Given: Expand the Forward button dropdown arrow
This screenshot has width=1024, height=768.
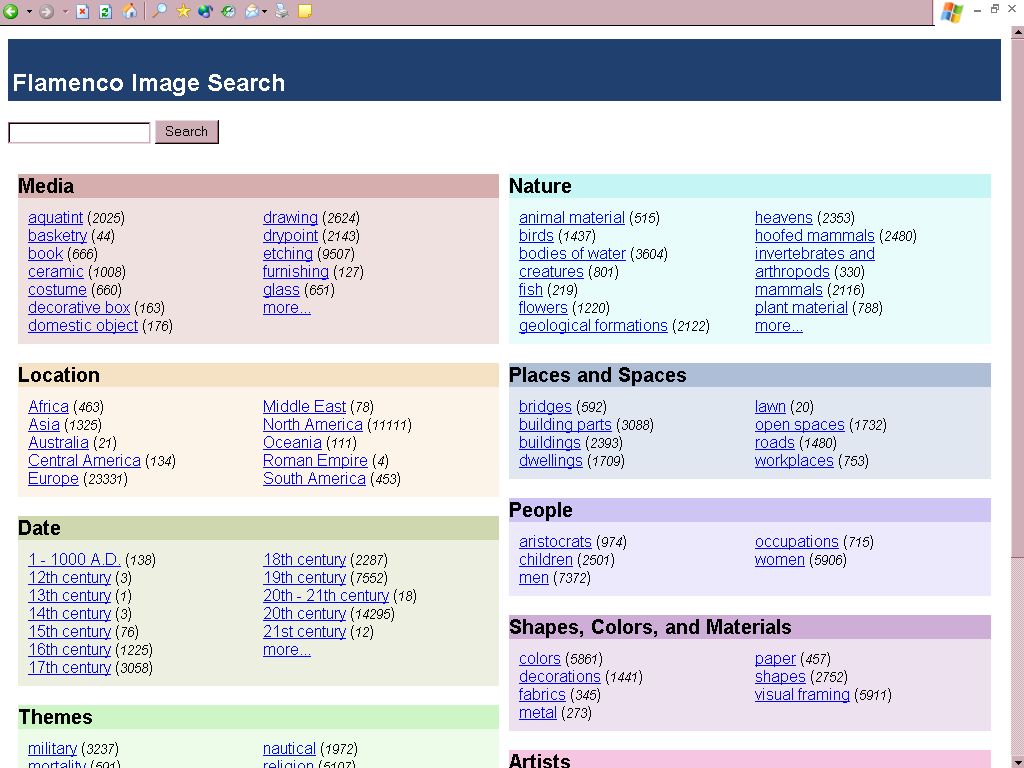Looking at the screenshot, I should click(65, 12).
